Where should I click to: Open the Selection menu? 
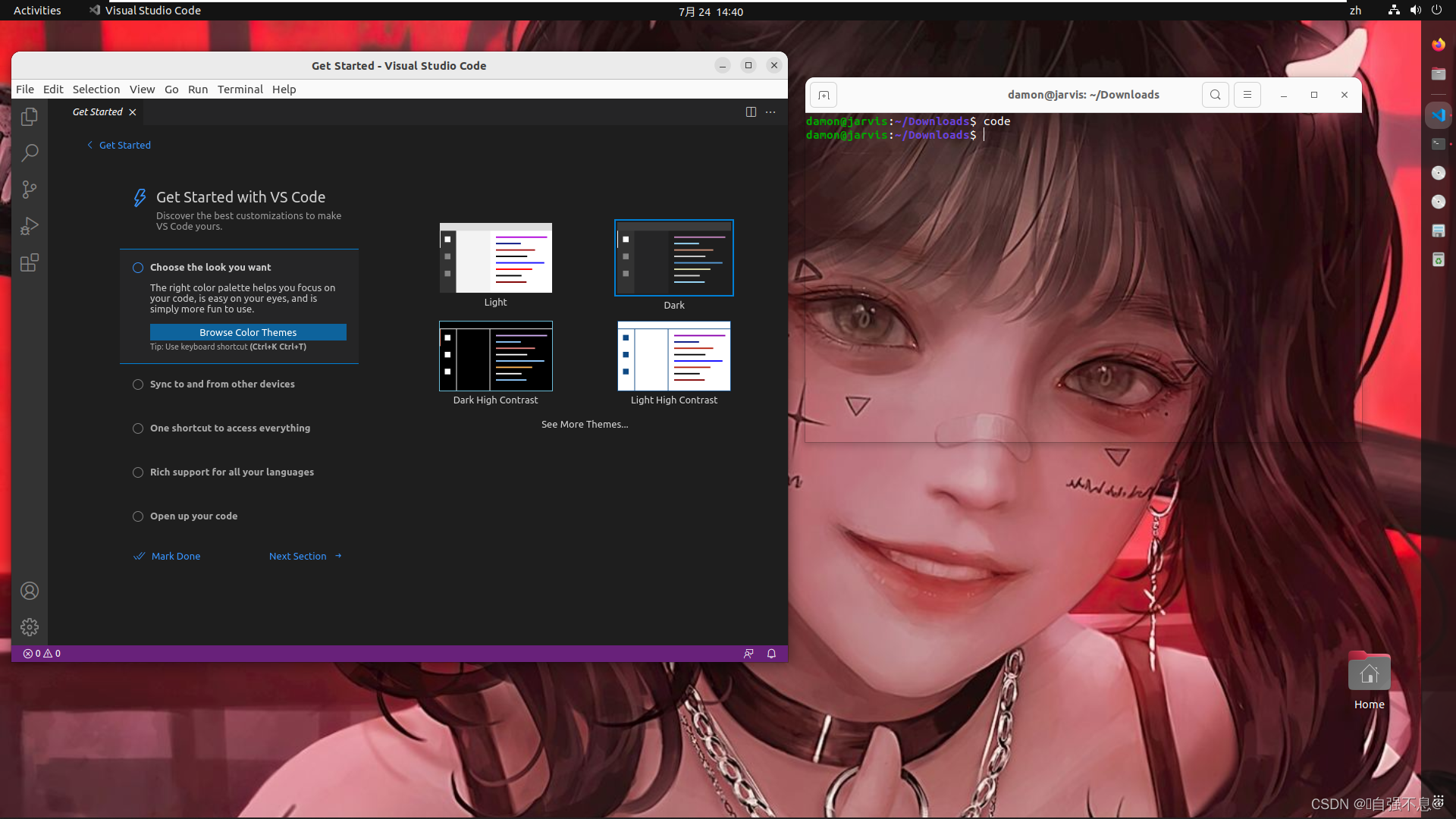pos(96,89)
